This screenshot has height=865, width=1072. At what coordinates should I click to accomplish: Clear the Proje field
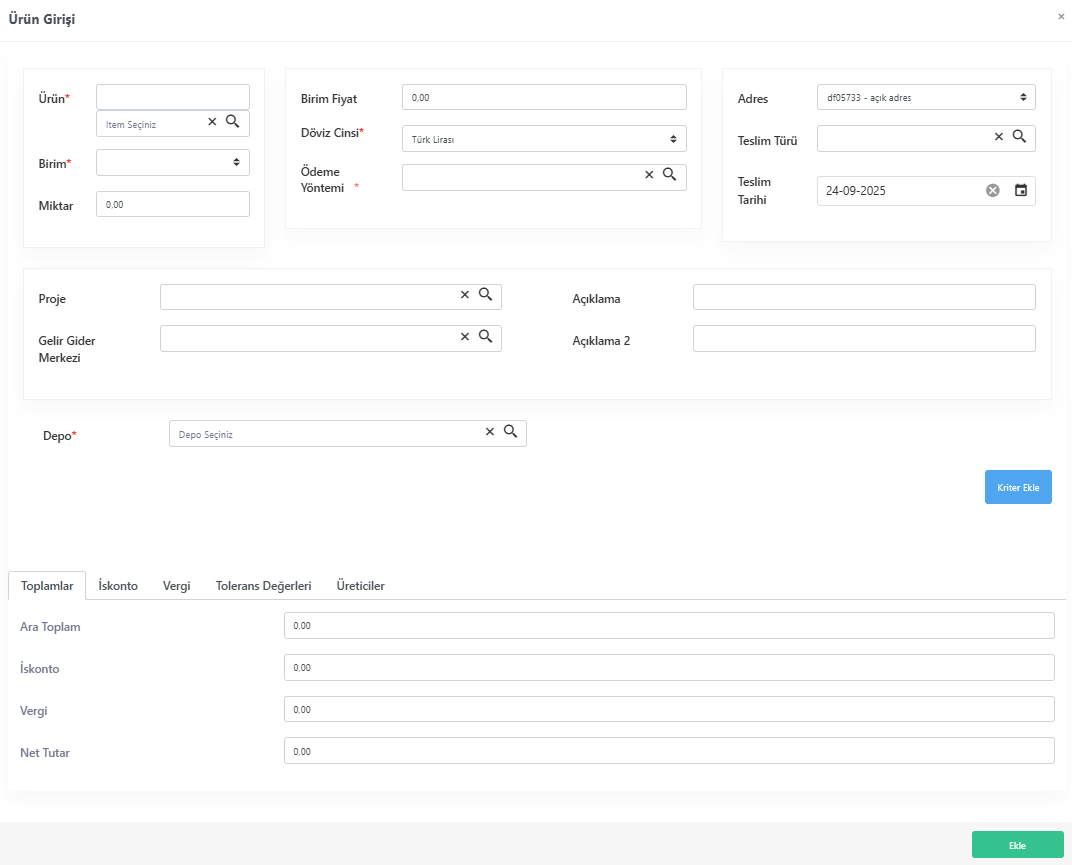pos(465,295)
